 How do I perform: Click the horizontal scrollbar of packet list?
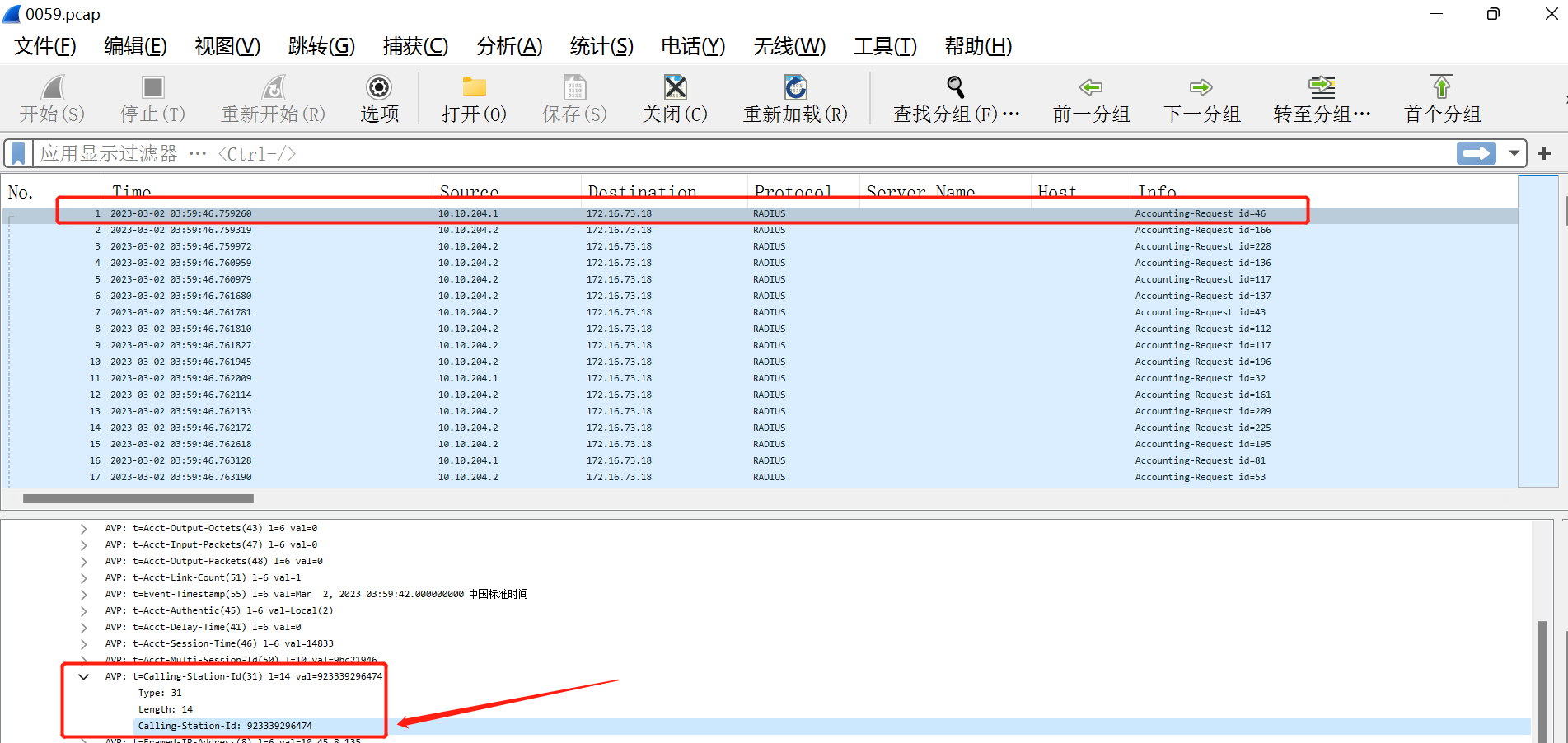pyautogui.click(x=138, y=498)
